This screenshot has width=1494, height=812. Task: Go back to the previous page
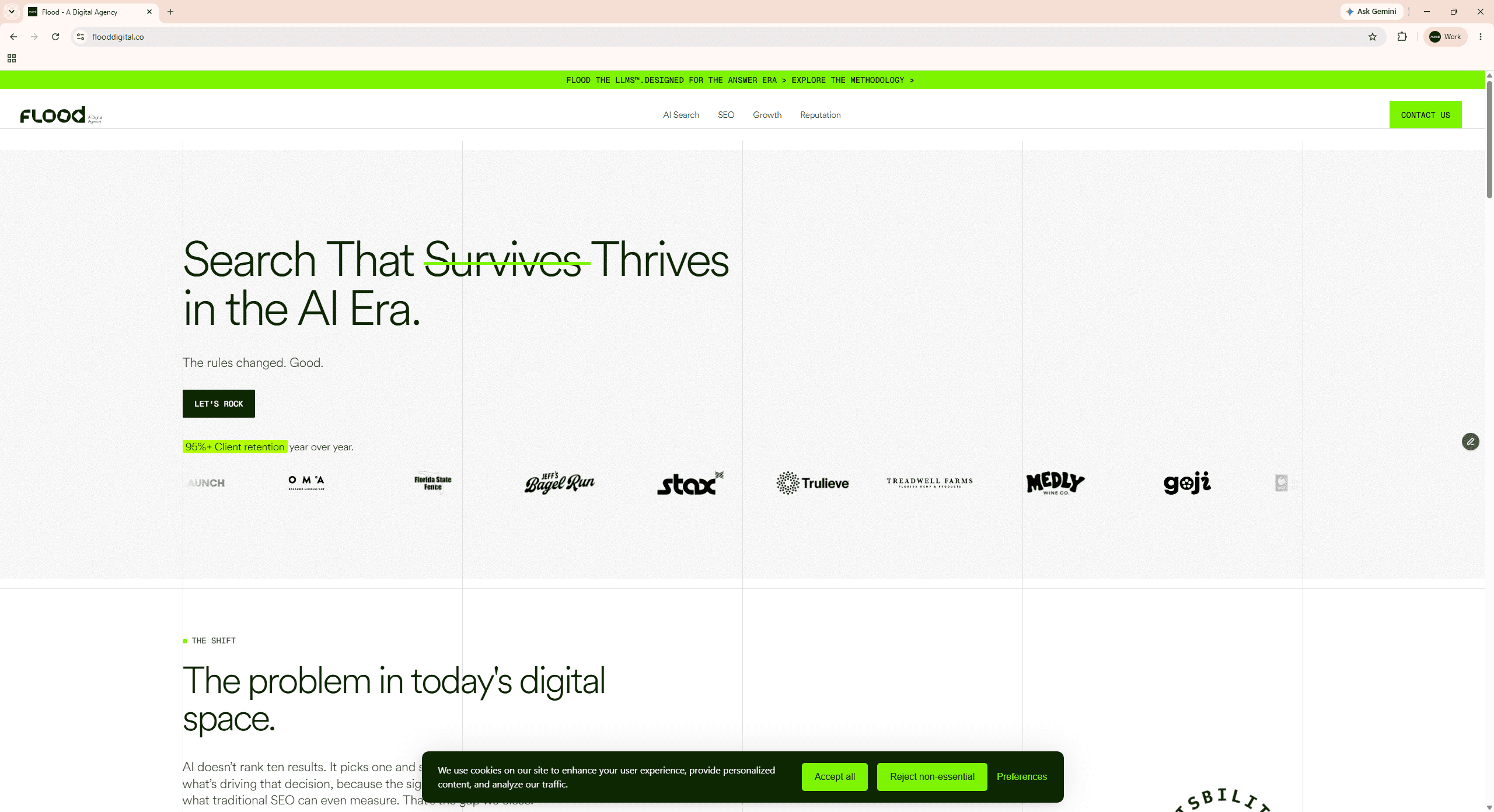tap(13, 37)
